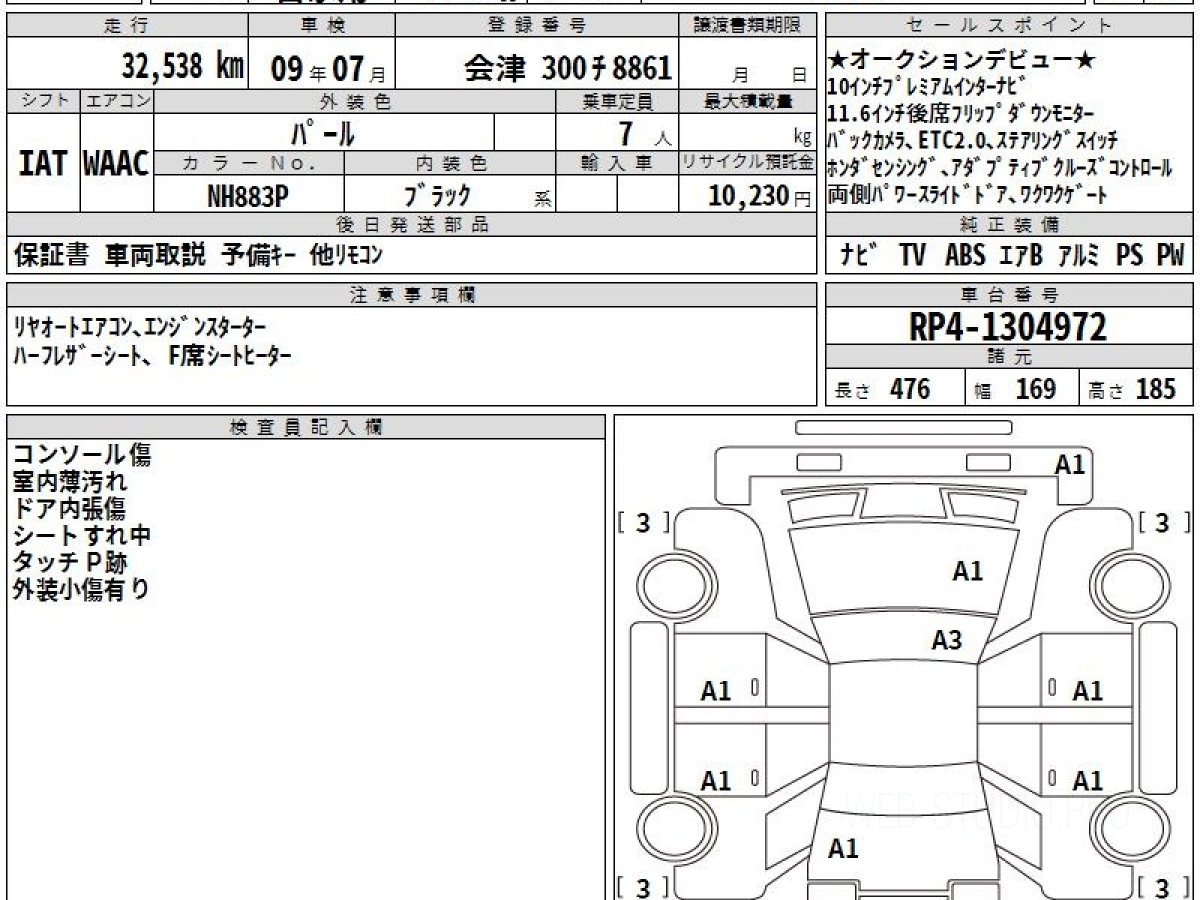This screenshot has width=1200, height=900.
Task: Select the width value 169
Action: pyautogui.click(x=1035, y=389)
